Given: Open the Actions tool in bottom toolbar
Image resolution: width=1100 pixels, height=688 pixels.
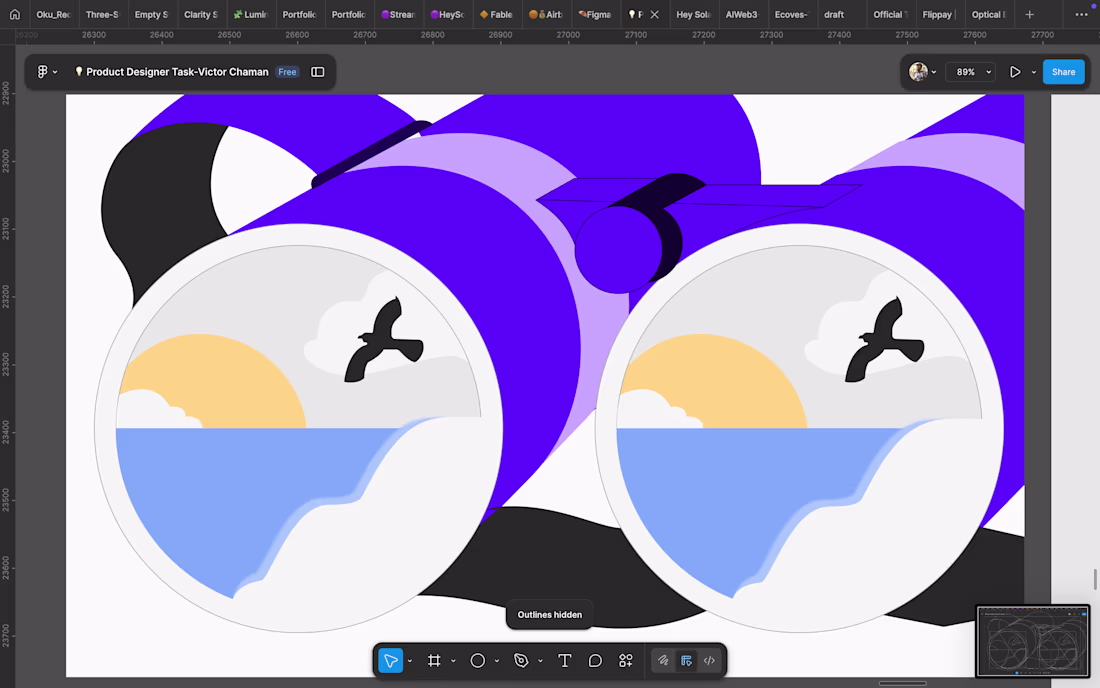Looking at the screenshot, I should tap(626, 661).
